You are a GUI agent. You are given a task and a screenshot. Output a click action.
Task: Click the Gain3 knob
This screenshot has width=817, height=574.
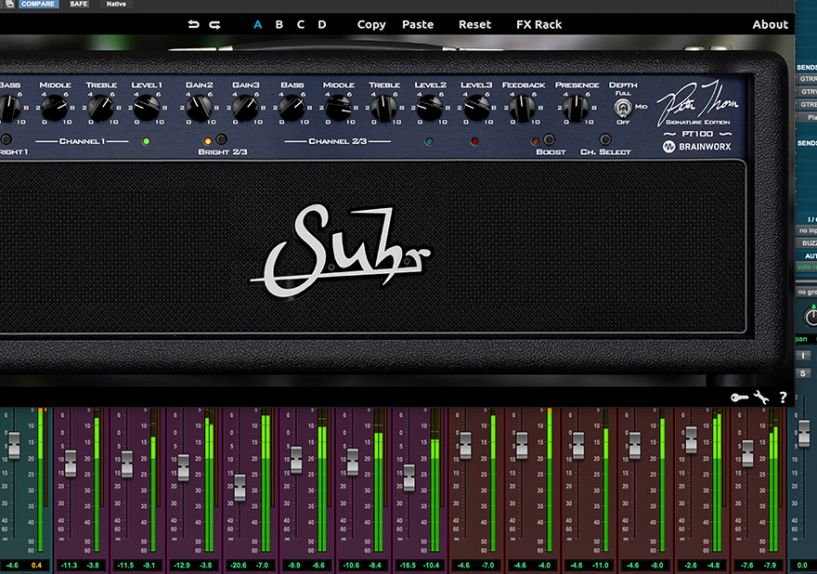tap(245, 108)
